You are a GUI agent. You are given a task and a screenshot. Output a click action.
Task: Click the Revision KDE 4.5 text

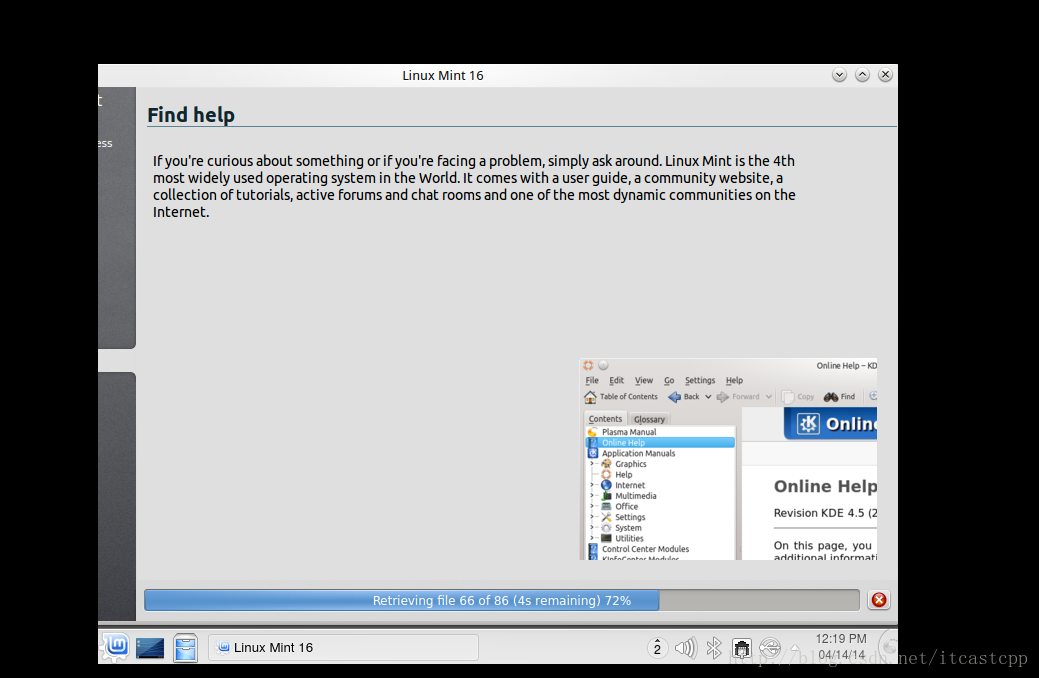[825, 513]
